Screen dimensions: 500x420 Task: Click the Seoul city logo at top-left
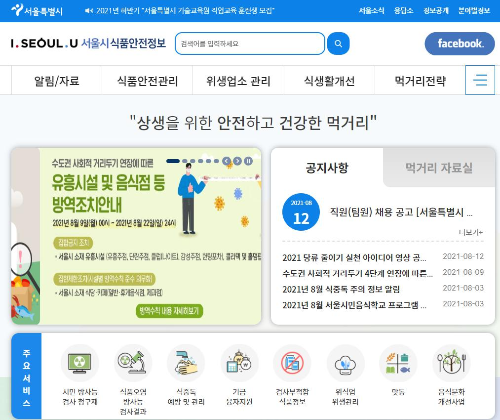pyautogui.click(x=36, y=11)
